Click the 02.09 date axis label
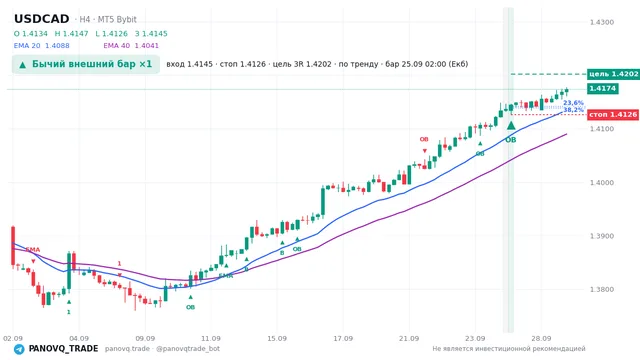Image resolution: width=640 pixels, height=360 pixels. point(13,339)
